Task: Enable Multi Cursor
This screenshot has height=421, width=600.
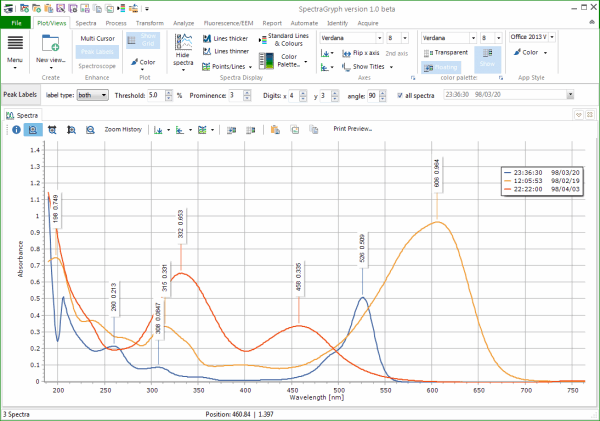Action: coord(97,38)
